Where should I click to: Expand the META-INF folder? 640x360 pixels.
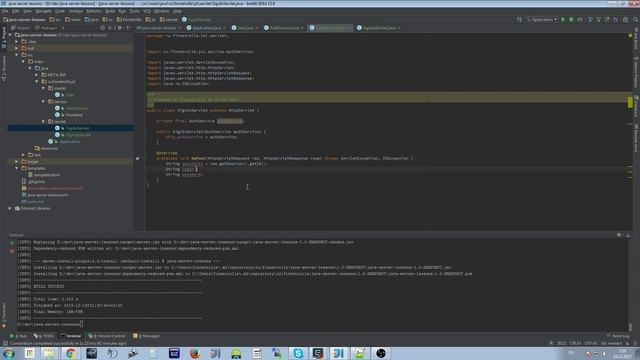(x=37, y=75)
